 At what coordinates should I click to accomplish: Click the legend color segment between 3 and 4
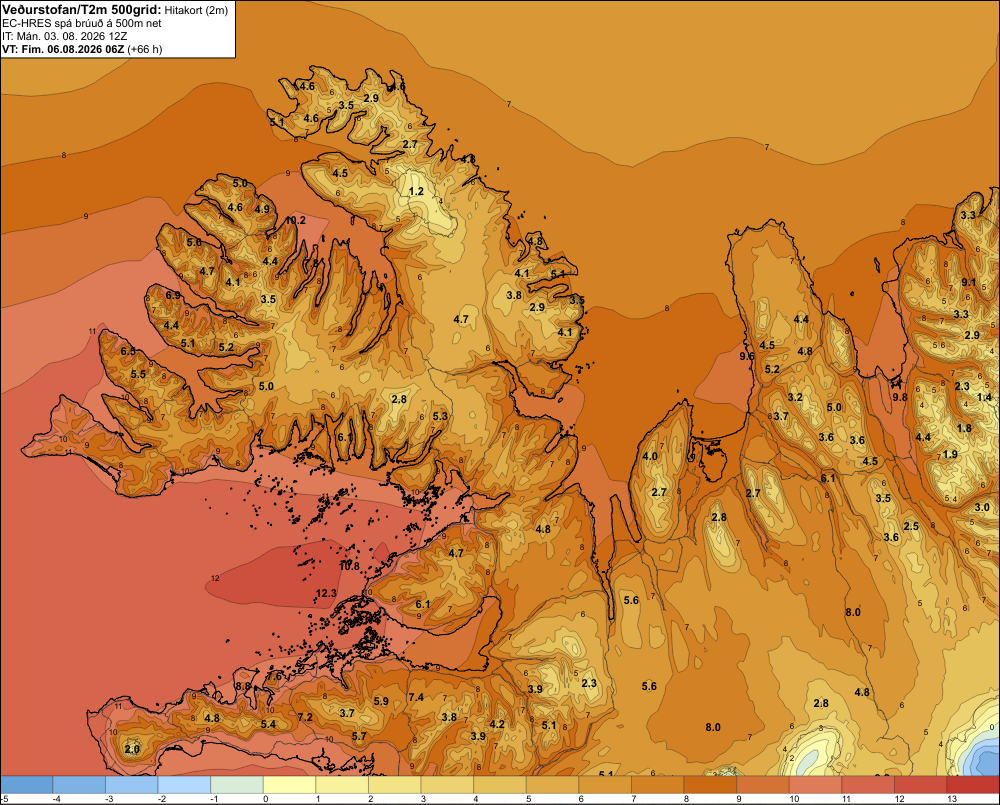tap(447, 785)
